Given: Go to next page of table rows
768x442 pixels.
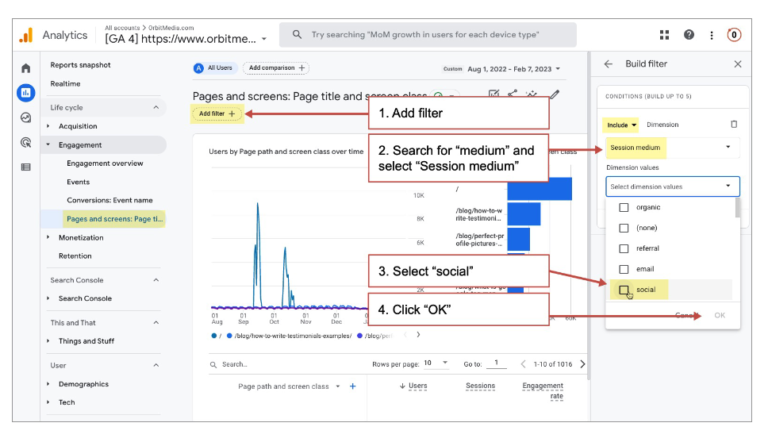Looking at the screenshot, I should 582,364.
